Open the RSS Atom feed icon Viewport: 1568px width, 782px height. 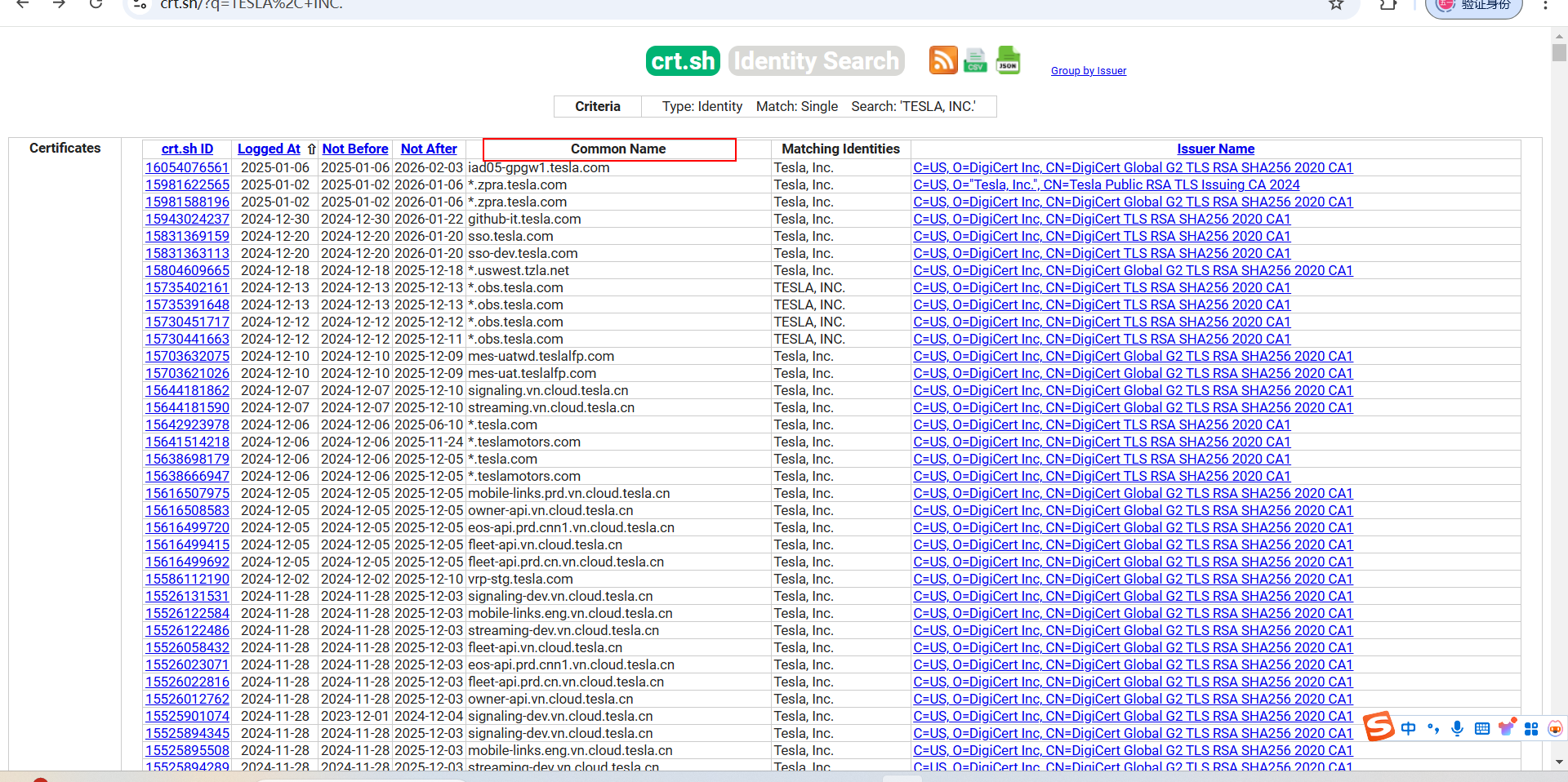(x=943, y=60)
